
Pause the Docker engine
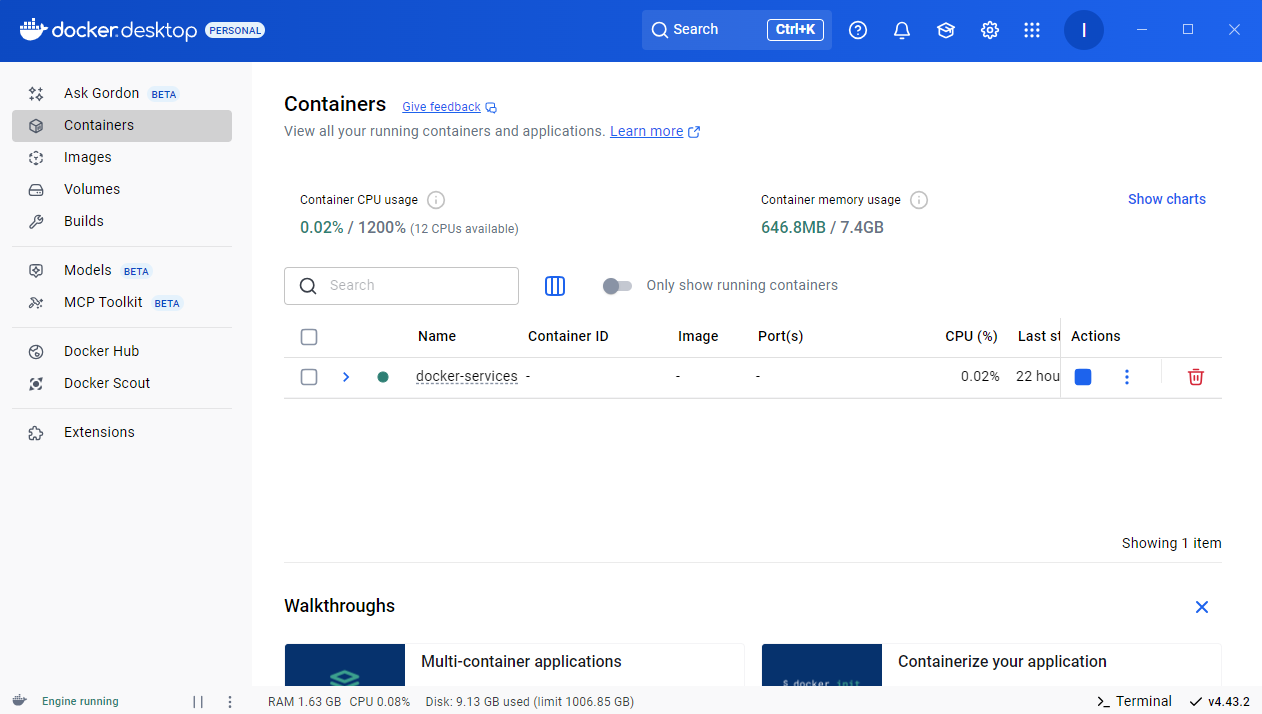198,701
